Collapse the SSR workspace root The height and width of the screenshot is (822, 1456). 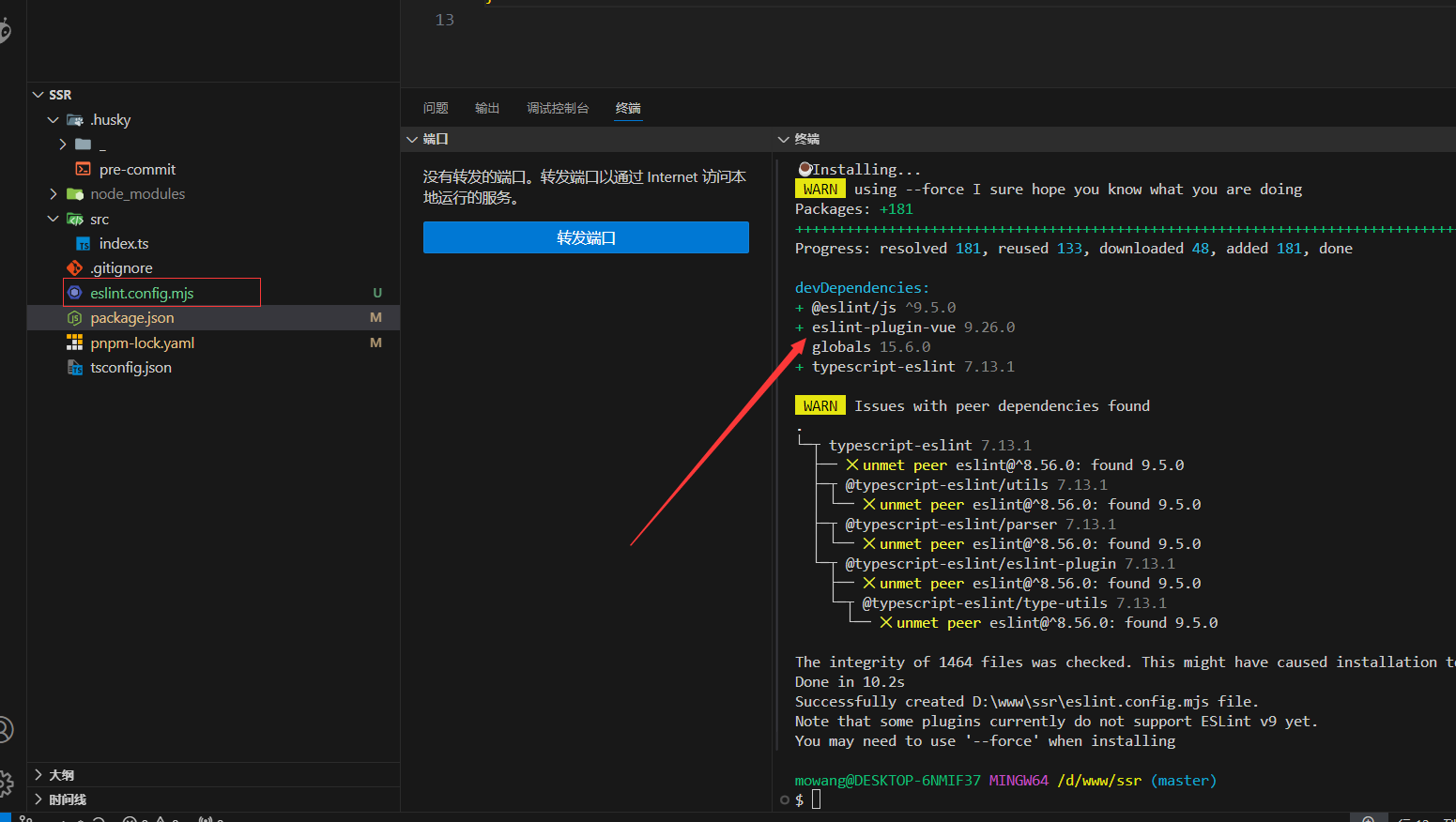click(38, 95)
